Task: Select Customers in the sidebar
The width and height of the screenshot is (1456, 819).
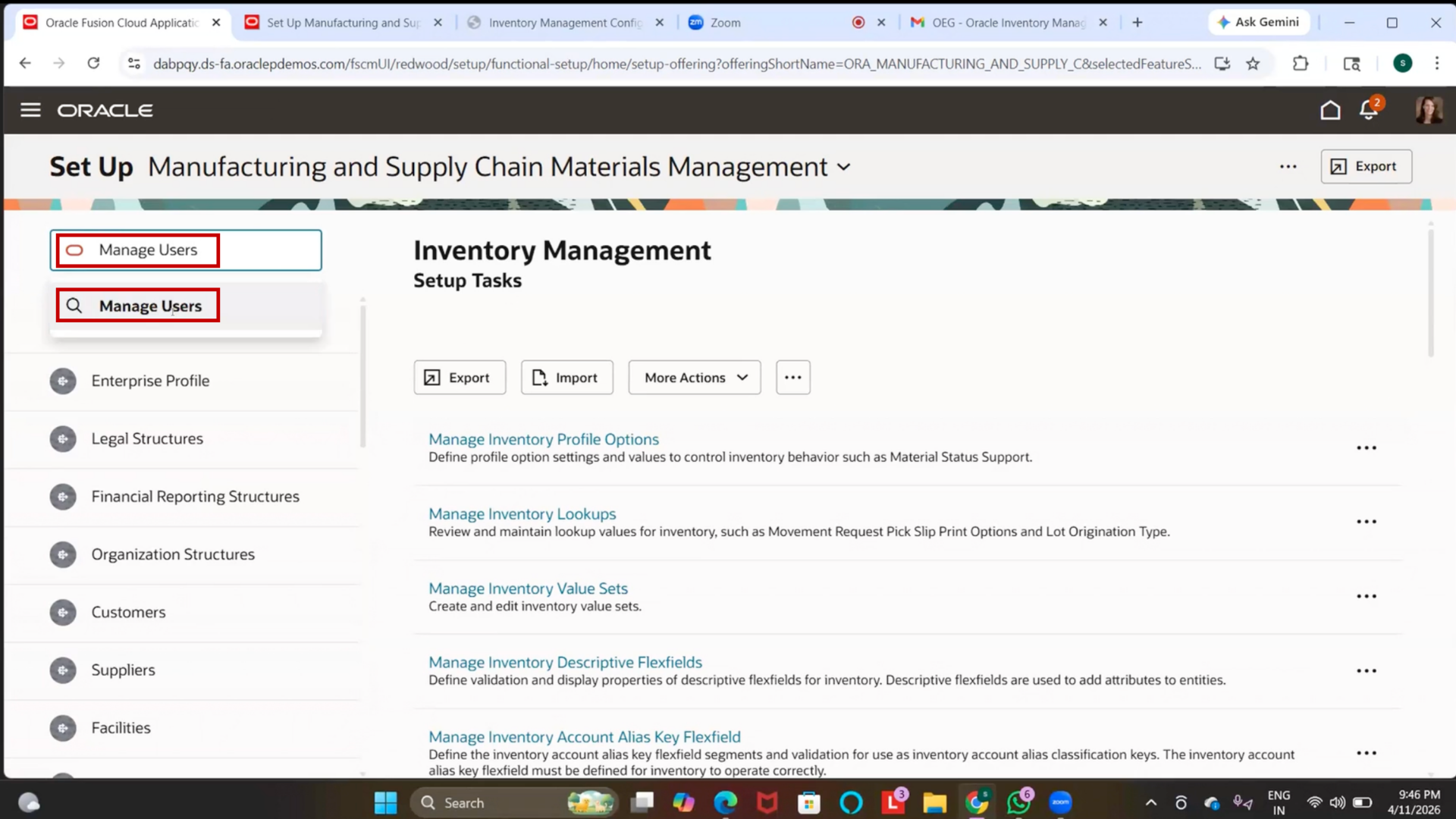Action: pyautogui.click(x=128, y=612)
